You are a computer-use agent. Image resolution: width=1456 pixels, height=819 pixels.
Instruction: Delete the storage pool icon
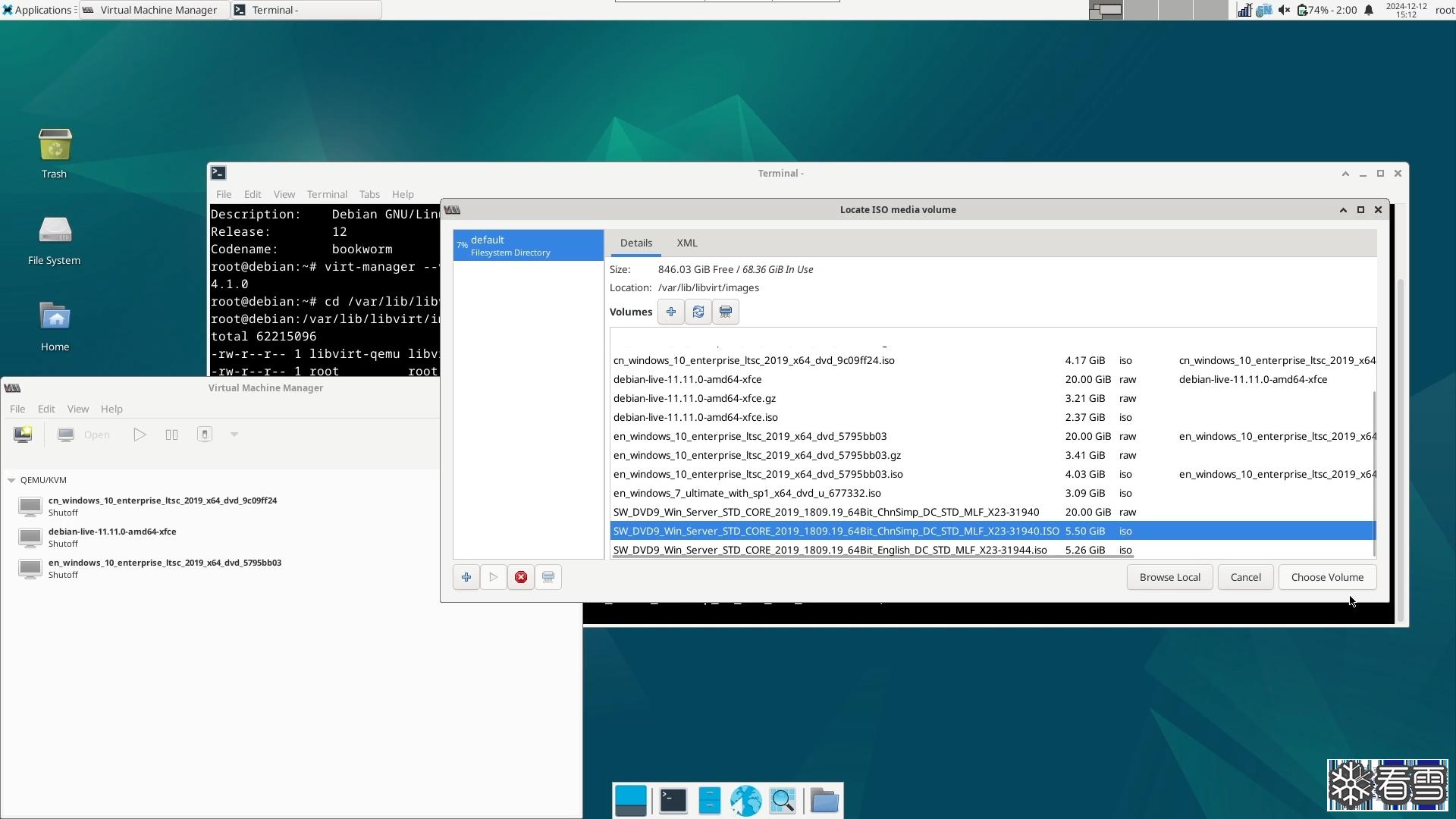[x=548, y=577]
